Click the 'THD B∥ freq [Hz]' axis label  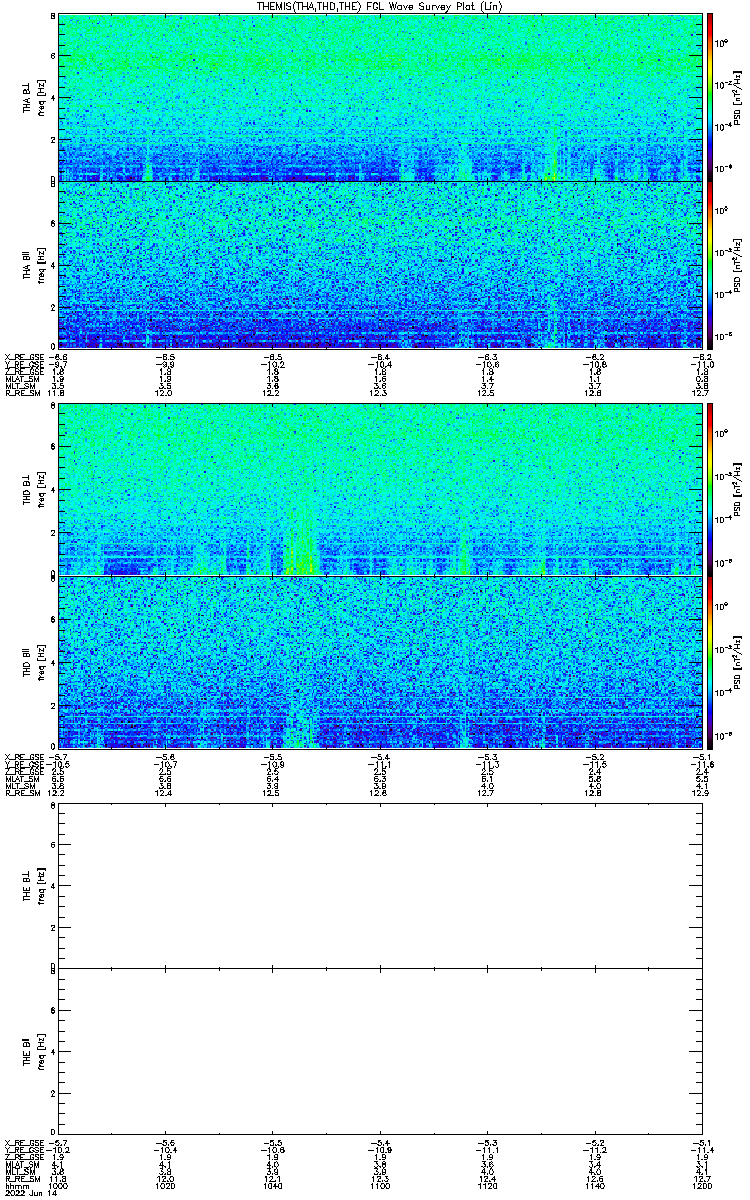pos(32,661)
